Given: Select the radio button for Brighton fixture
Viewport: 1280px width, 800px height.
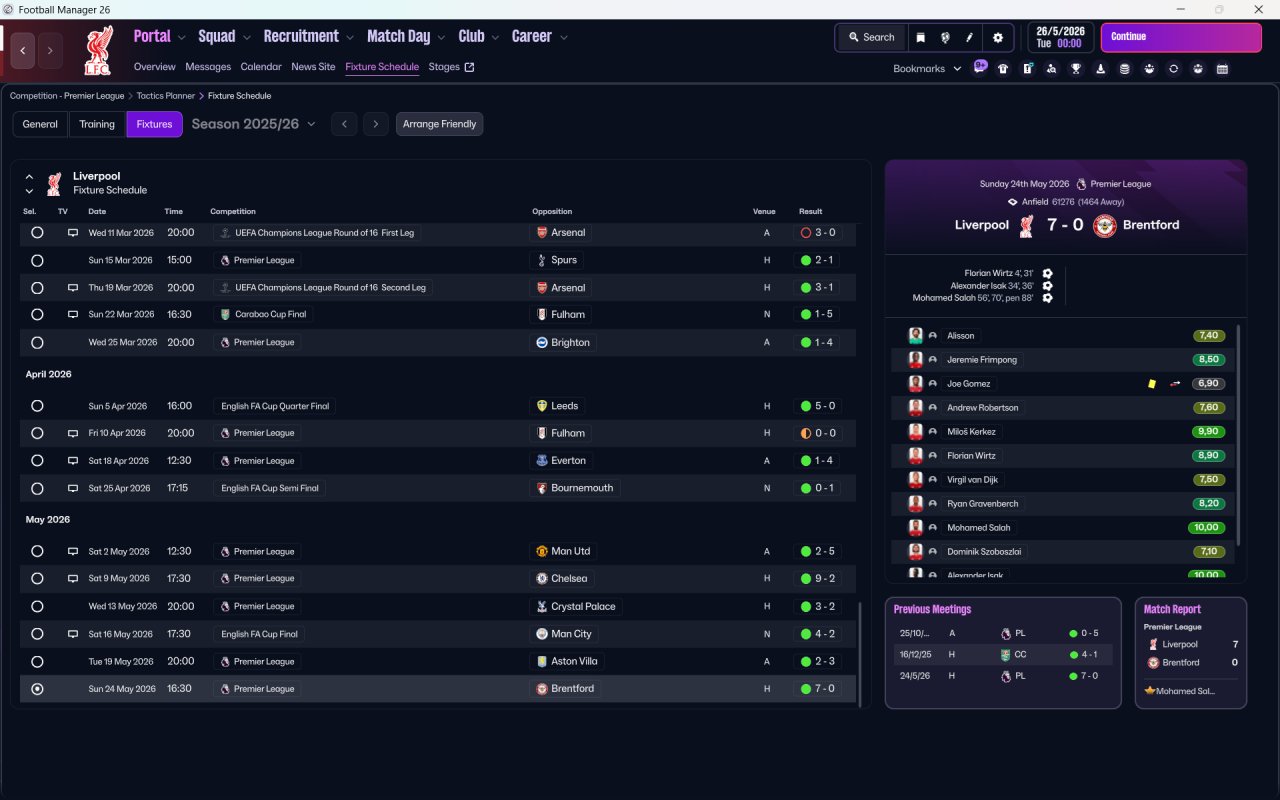Looking at the screenshot, I should pos(37,343).
